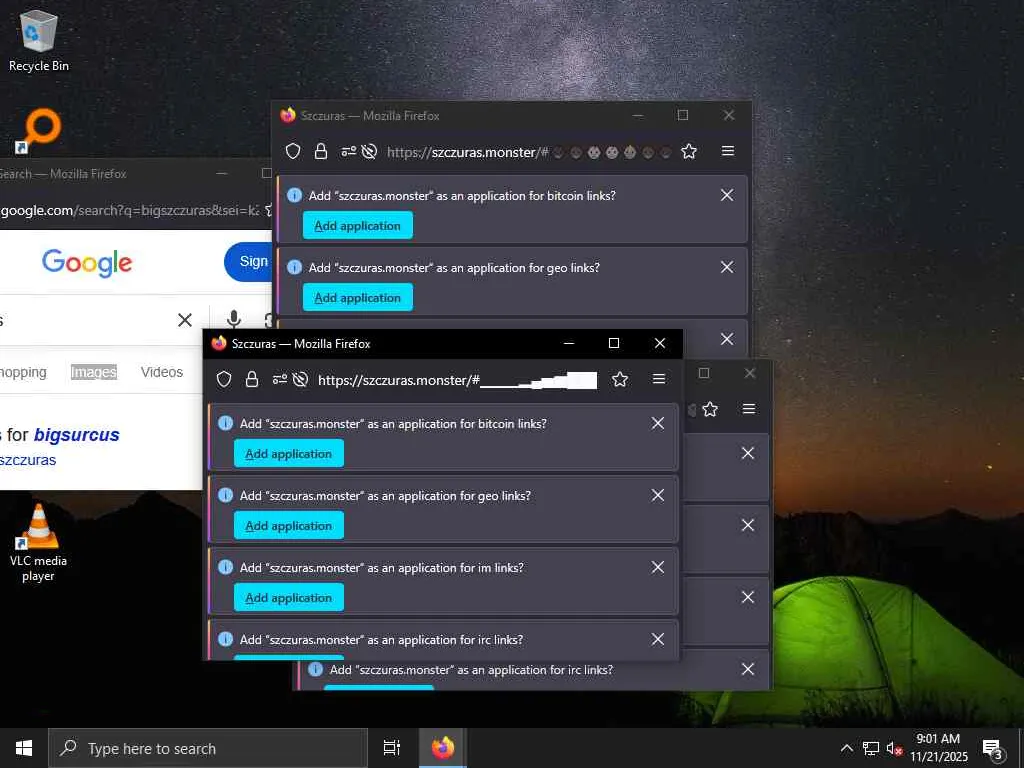This screenshot has height=768, width=1024.
Task: Click Add application for geo links in rear window
Action: point(358,297)
